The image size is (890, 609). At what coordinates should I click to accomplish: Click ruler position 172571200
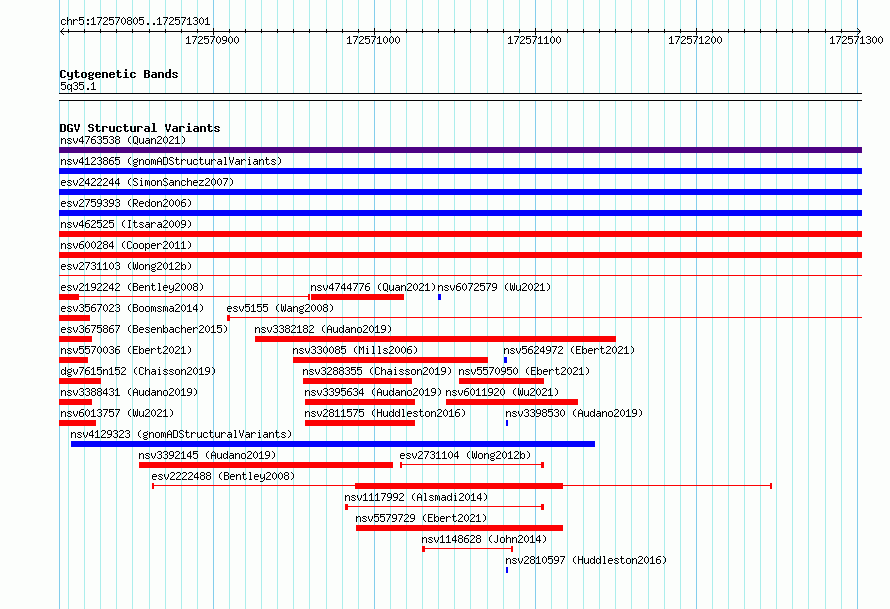(x=695, y=40)
